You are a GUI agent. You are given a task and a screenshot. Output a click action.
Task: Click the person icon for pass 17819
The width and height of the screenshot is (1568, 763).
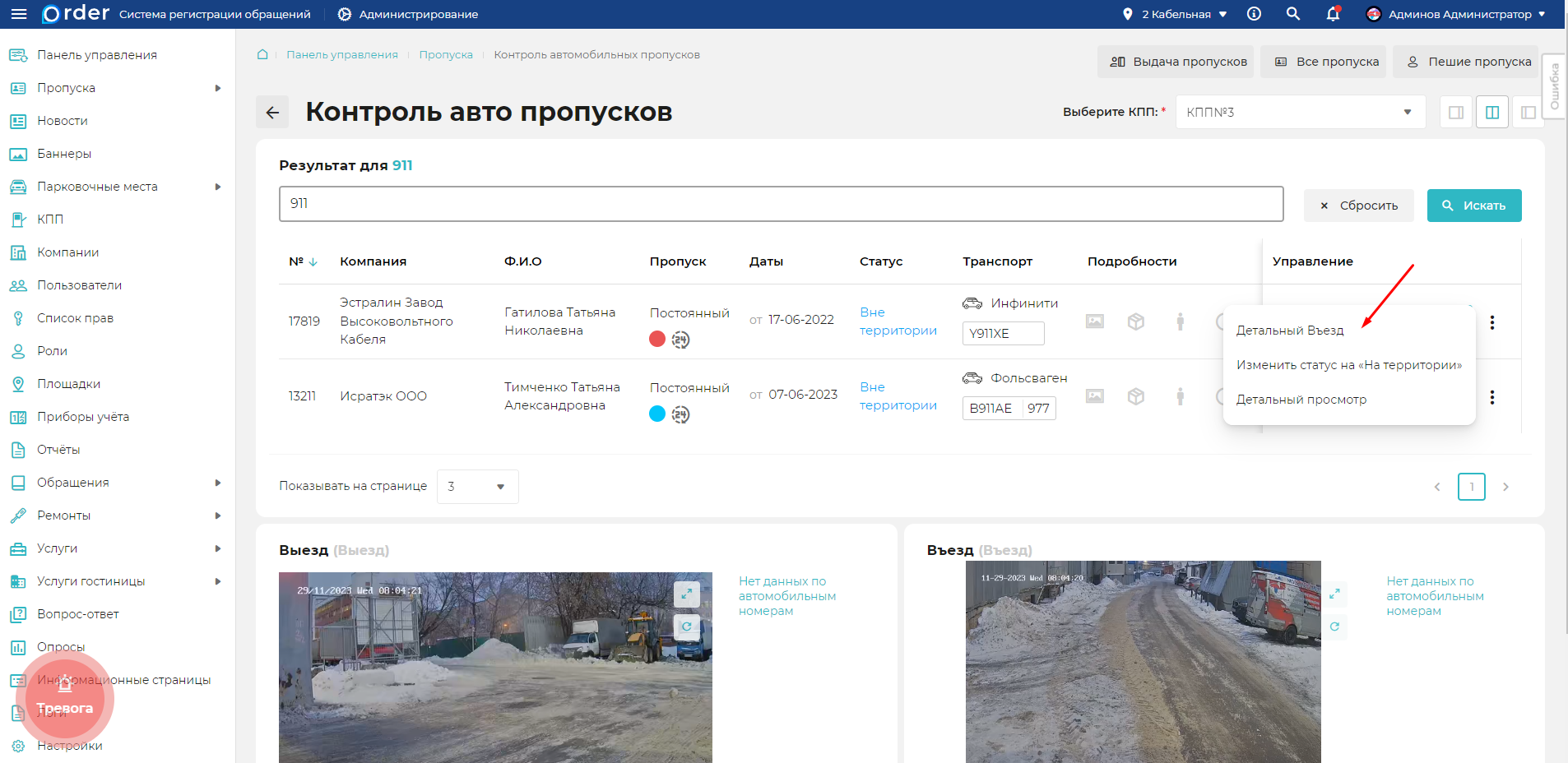point(1181,322)
